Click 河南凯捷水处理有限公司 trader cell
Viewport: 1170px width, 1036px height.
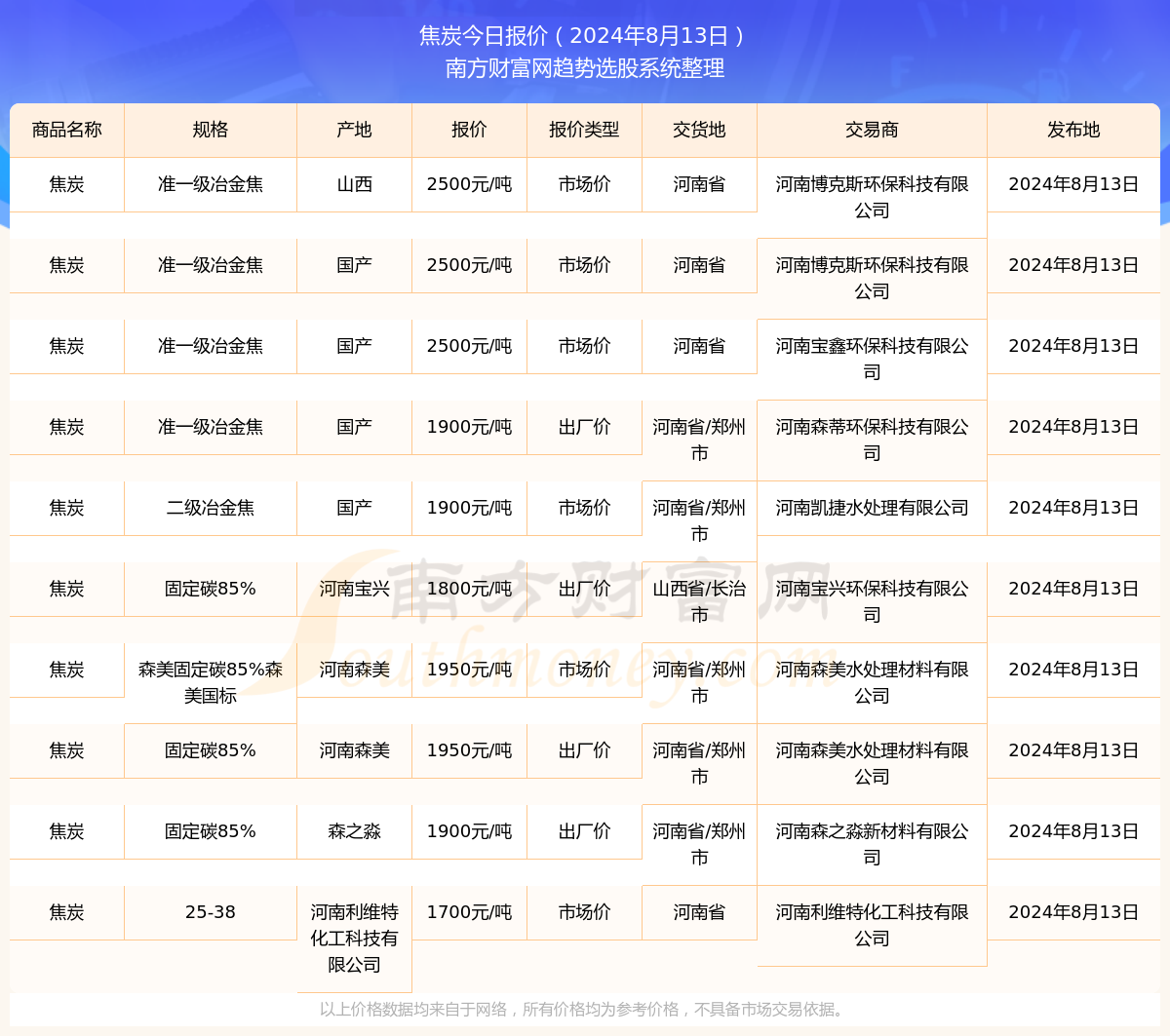point(872,508)
